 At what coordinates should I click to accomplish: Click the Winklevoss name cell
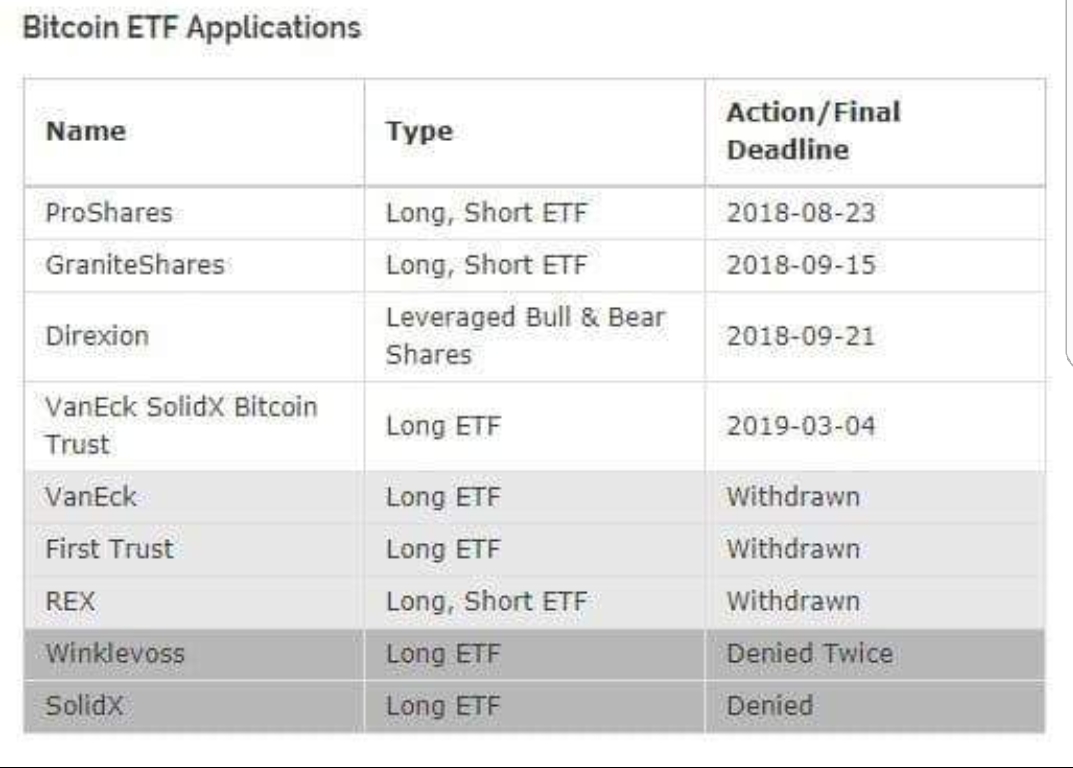[x=115, y=654]
